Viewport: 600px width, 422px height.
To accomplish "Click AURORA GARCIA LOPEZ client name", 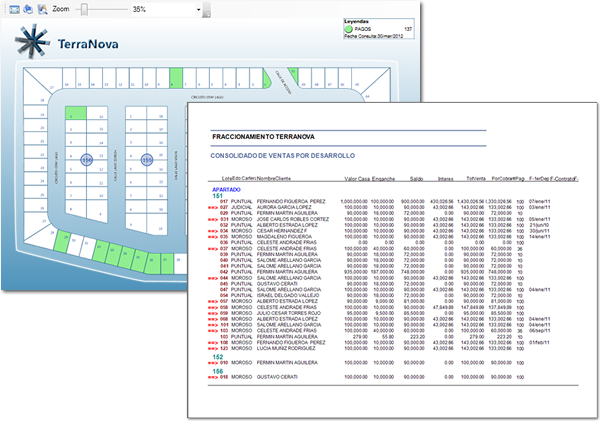I will click(x=284, y=207).
